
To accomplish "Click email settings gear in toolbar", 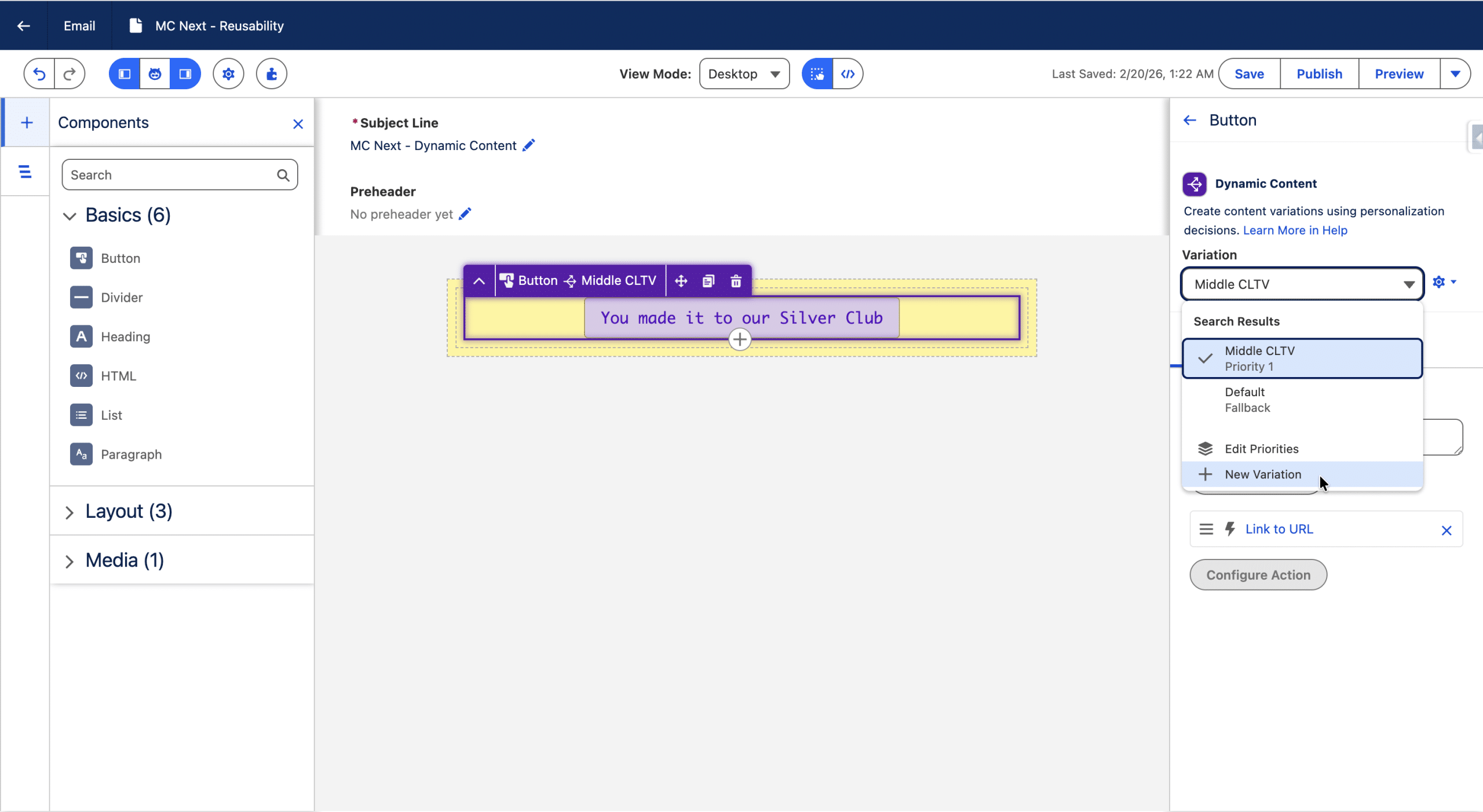I will click(228, 74).
